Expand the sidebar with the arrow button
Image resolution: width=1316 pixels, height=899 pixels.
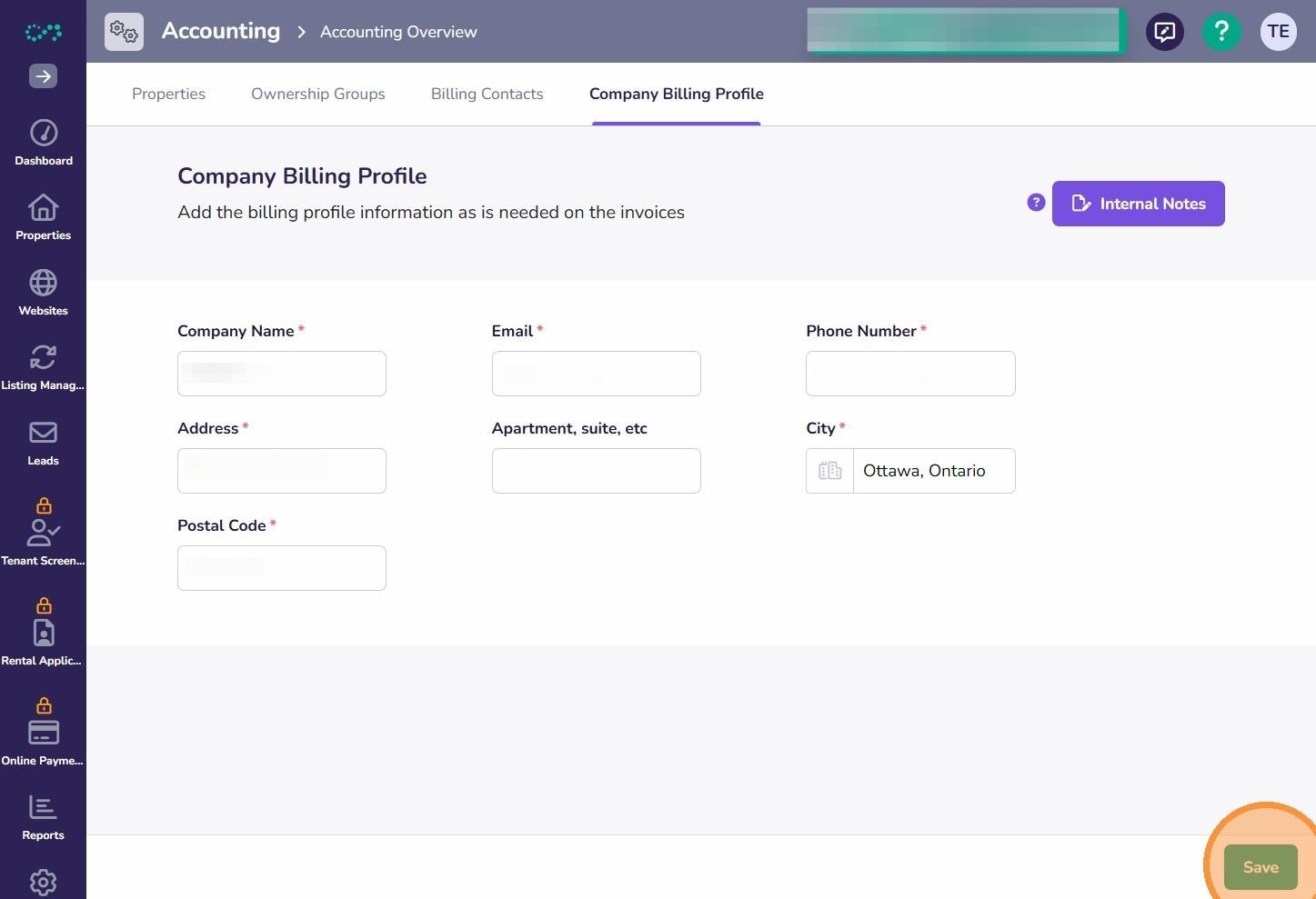[x=43, y=76]
